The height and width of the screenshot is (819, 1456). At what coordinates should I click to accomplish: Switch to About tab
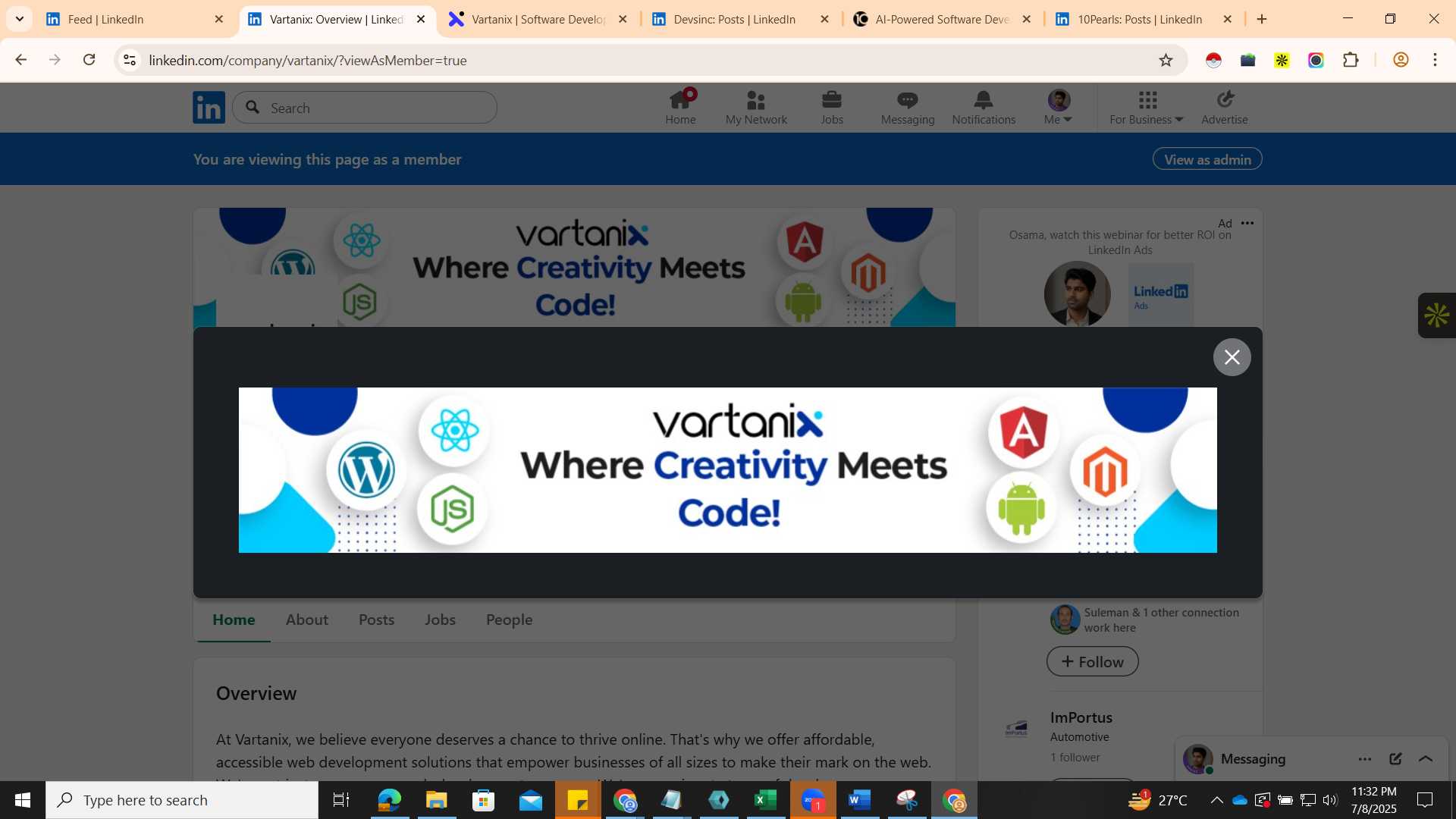tap(307, 620)
